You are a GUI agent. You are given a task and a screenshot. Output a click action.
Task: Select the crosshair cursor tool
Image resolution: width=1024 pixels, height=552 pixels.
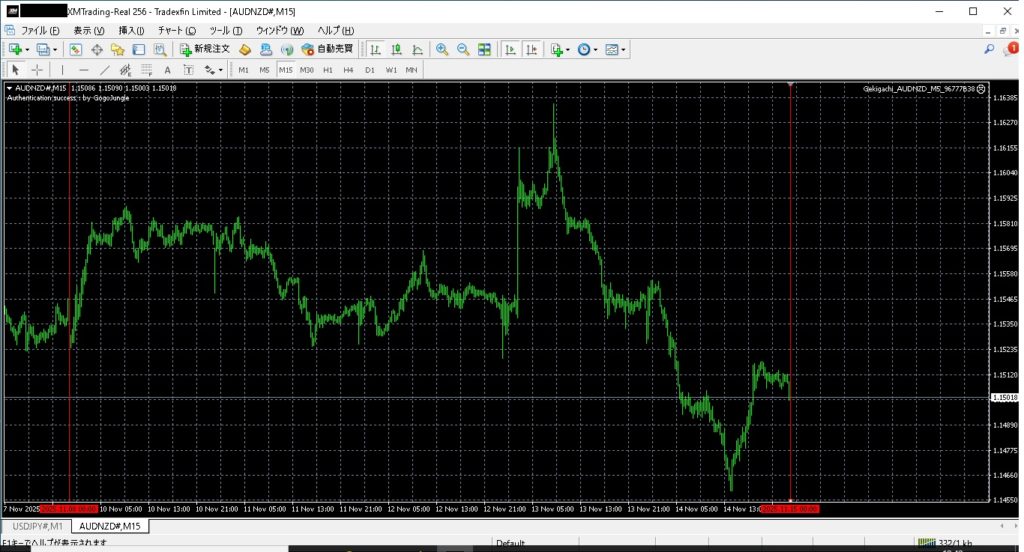point(37,70)
